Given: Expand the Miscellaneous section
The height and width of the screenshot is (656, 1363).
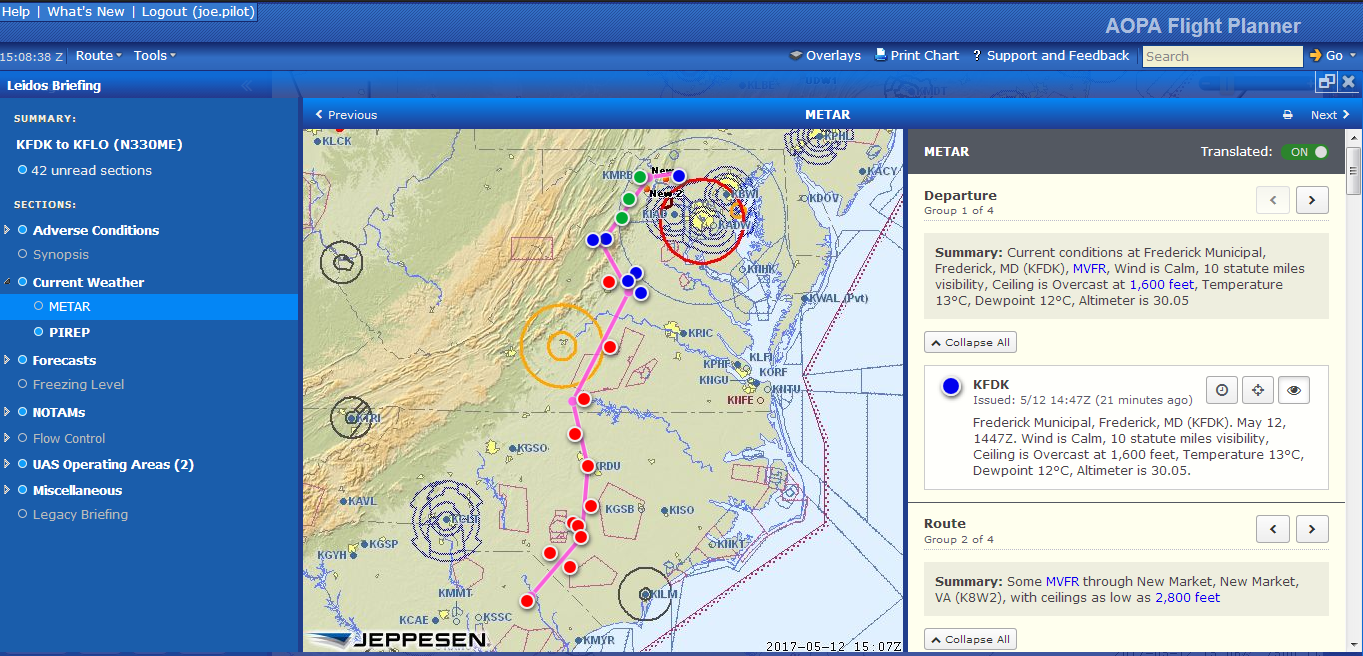Looking at the screenshot, I should [x=8, y=490].
